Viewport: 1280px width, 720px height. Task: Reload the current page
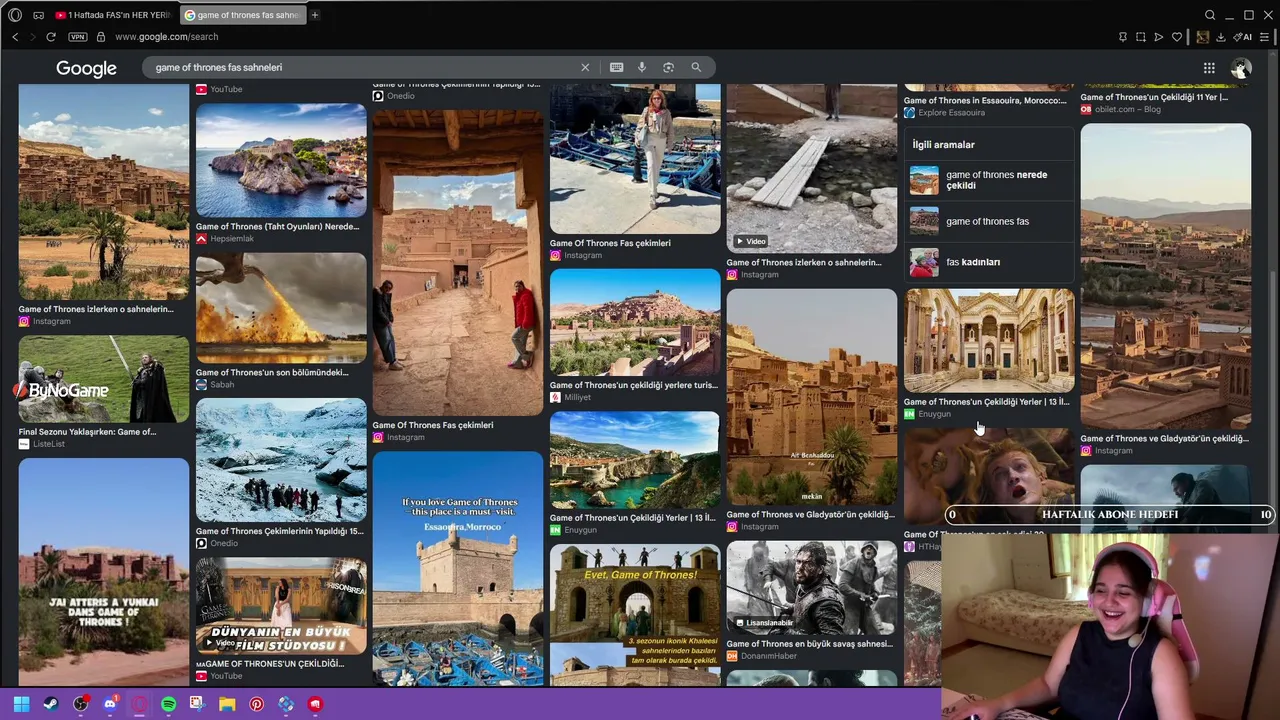(53, 37)
